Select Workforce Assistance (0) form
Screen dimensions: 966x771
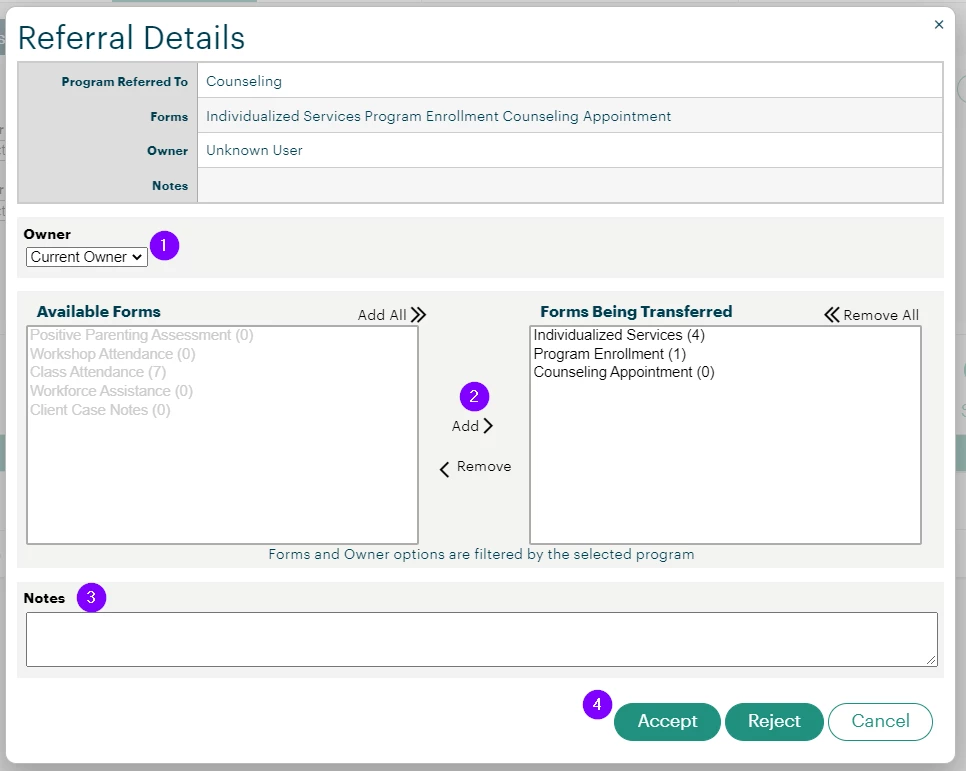pos(112,391)
